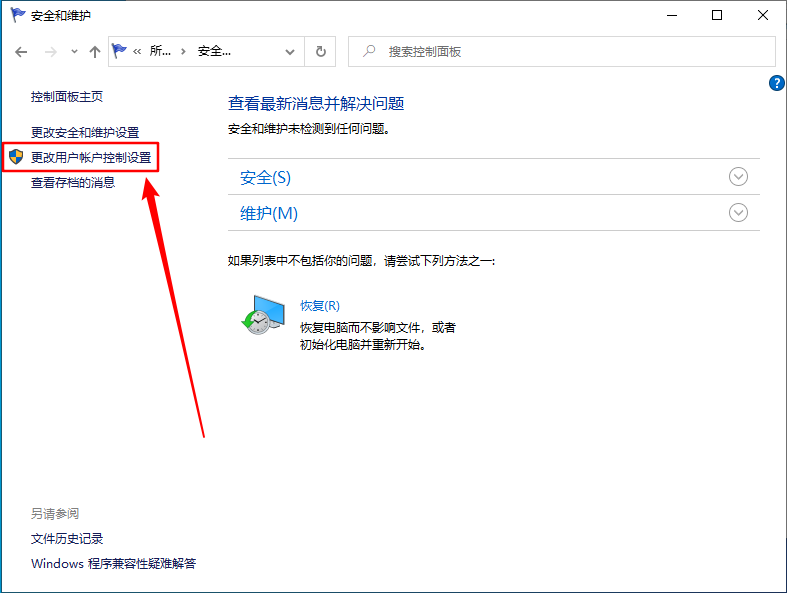This screenshot has height=593, width=787.
Task: Open 更改用户帐户控制设置 link
Action: (91, 158)
